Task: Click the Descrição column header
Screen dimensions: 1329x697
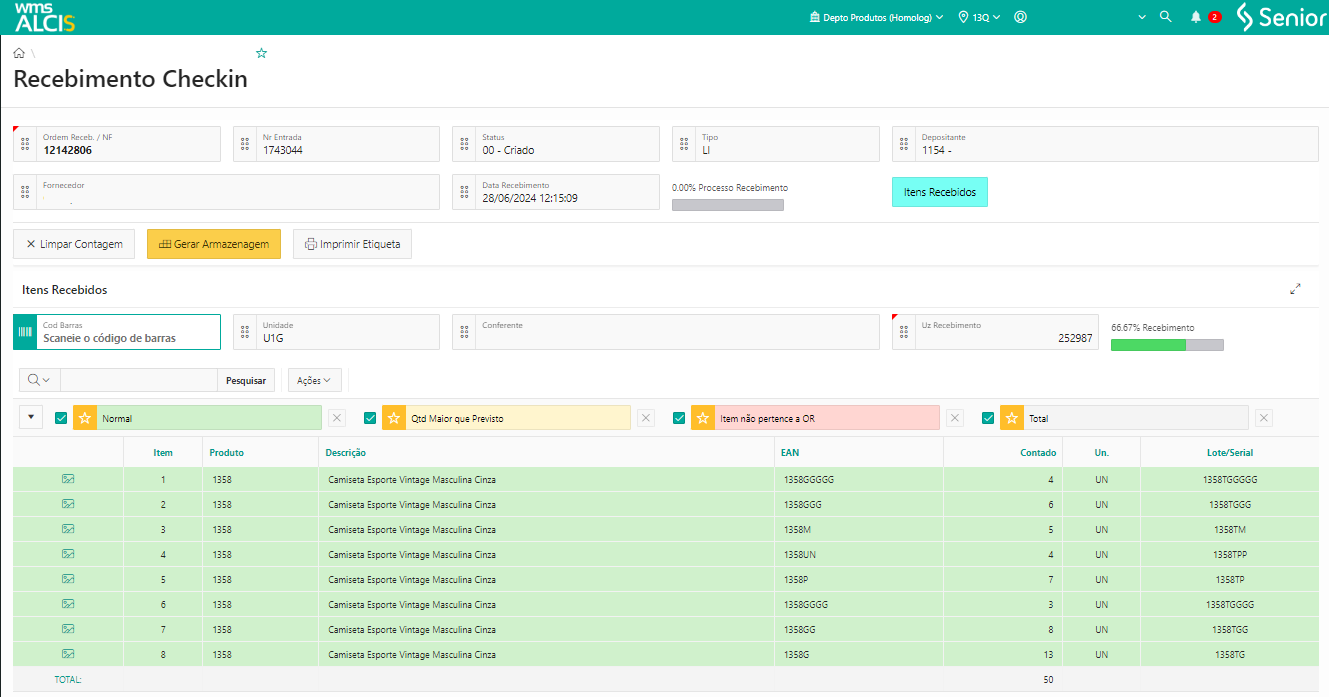Action: click(x=345, y=453)
